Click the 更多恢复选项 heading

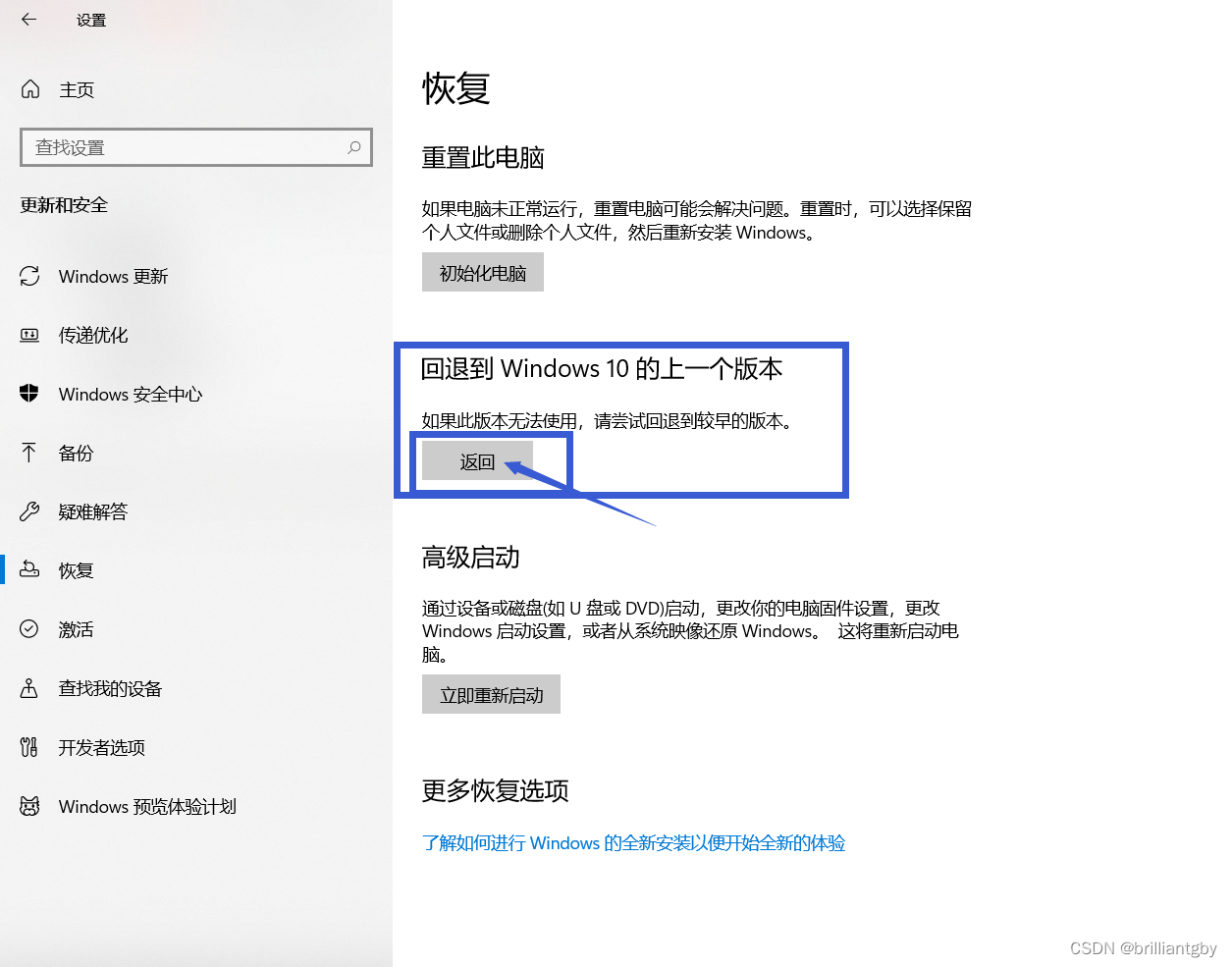point(495,790)
